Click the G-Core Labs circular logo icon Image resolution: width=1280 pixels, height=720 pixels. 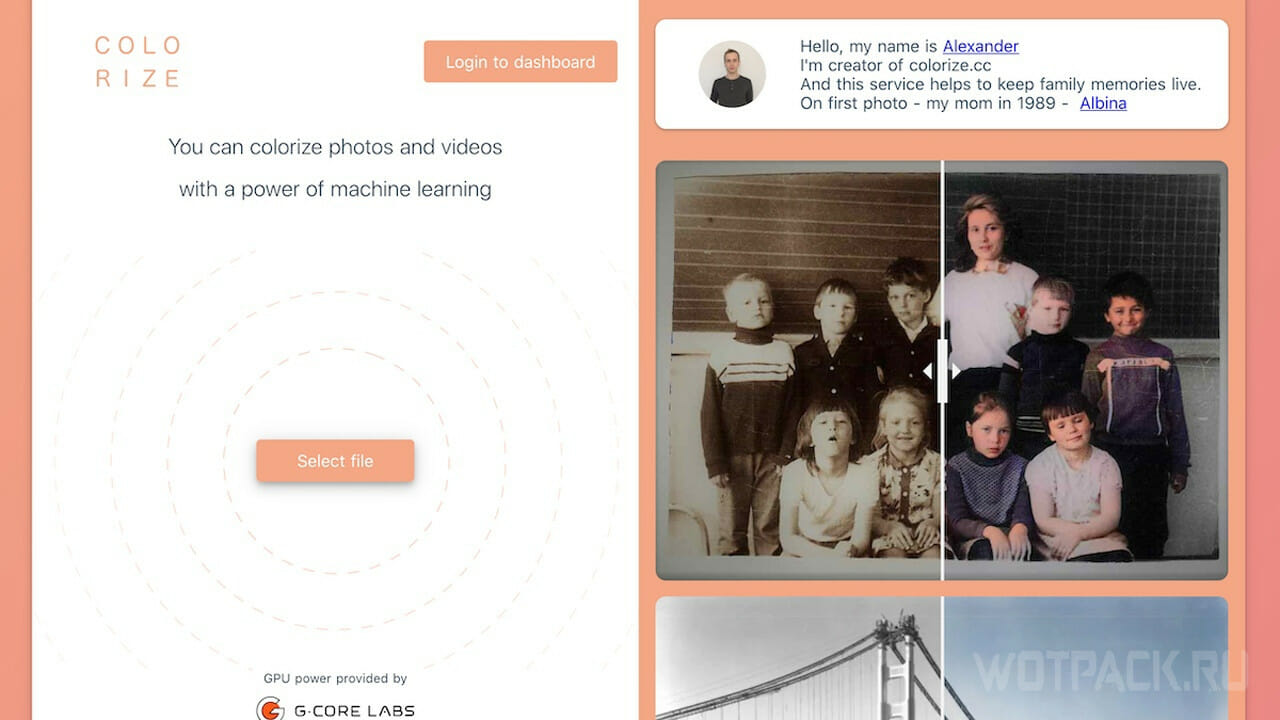tap(270, 710)
